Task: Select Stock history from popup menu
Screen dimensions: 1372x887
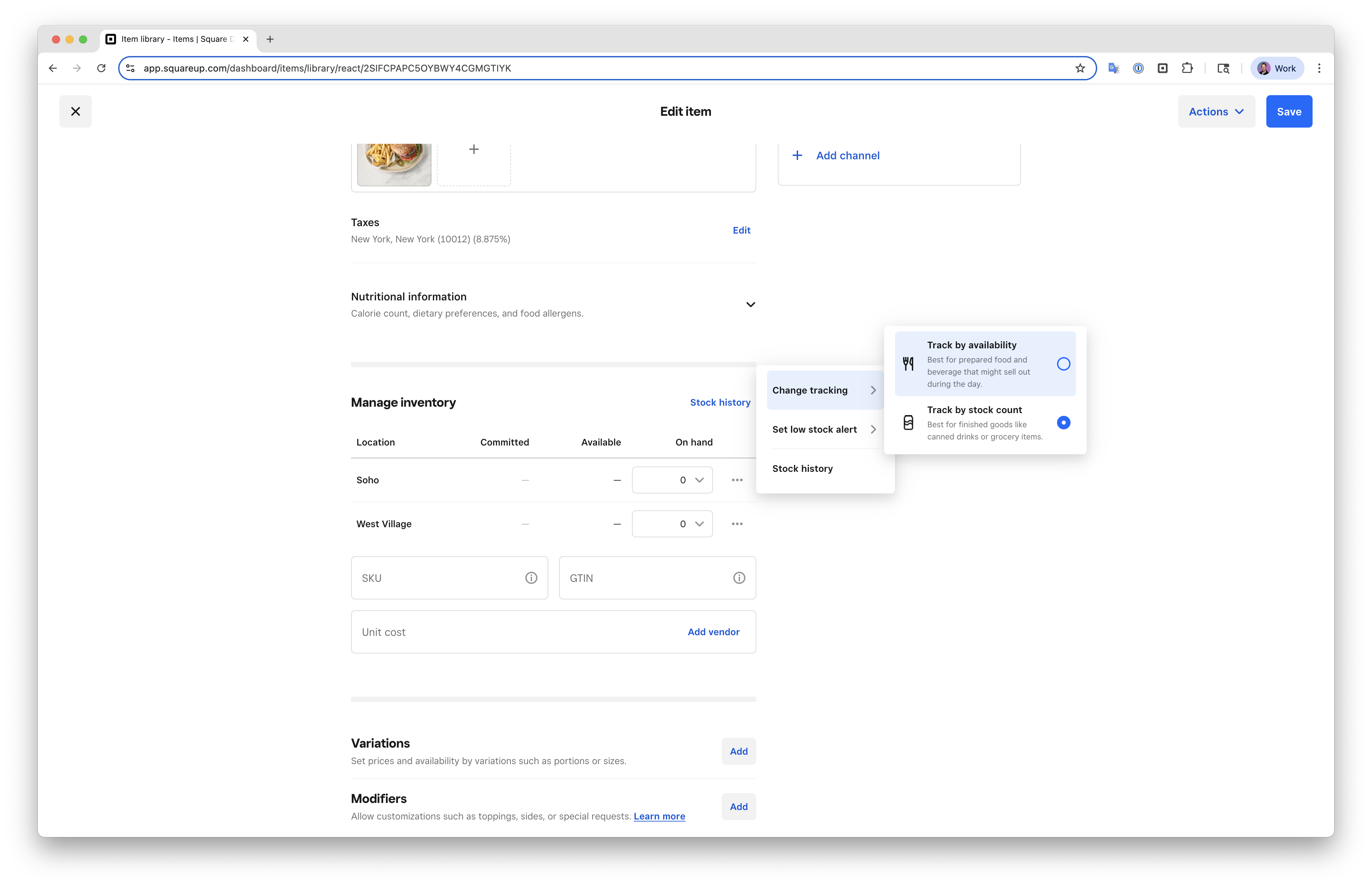Action: (x=802, y=468)
